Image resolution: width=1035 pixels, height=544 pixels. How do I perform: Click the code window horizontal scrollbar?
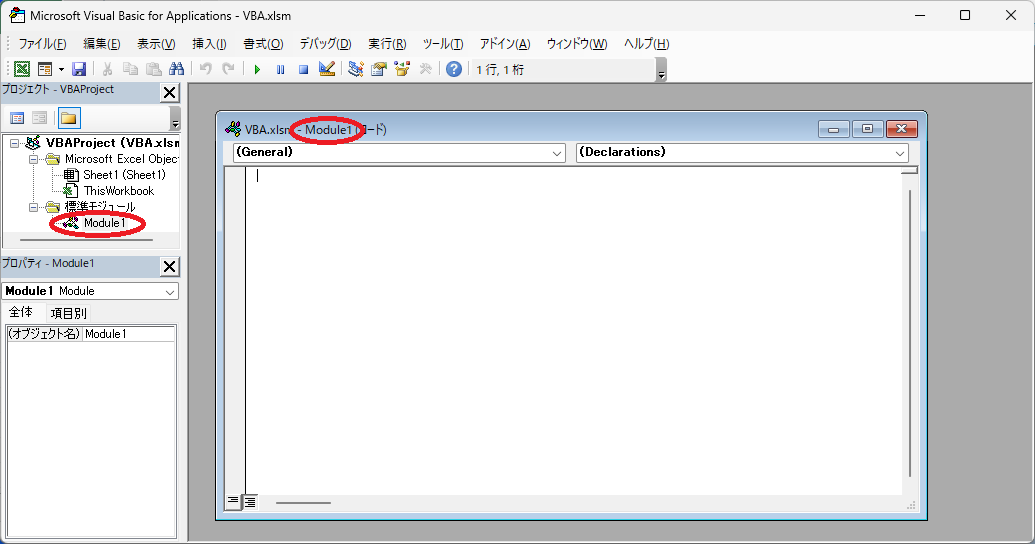[303, 502]
